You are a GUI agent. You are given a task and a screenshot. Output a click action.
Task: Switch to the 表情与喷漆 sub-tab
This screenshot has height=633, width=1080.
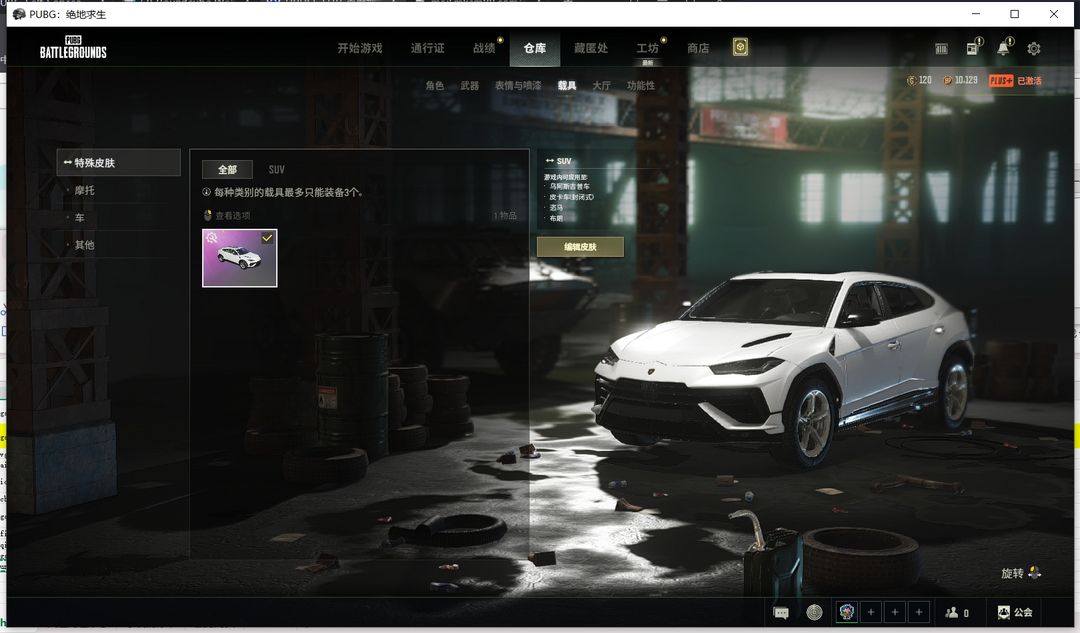click(518, 85)
